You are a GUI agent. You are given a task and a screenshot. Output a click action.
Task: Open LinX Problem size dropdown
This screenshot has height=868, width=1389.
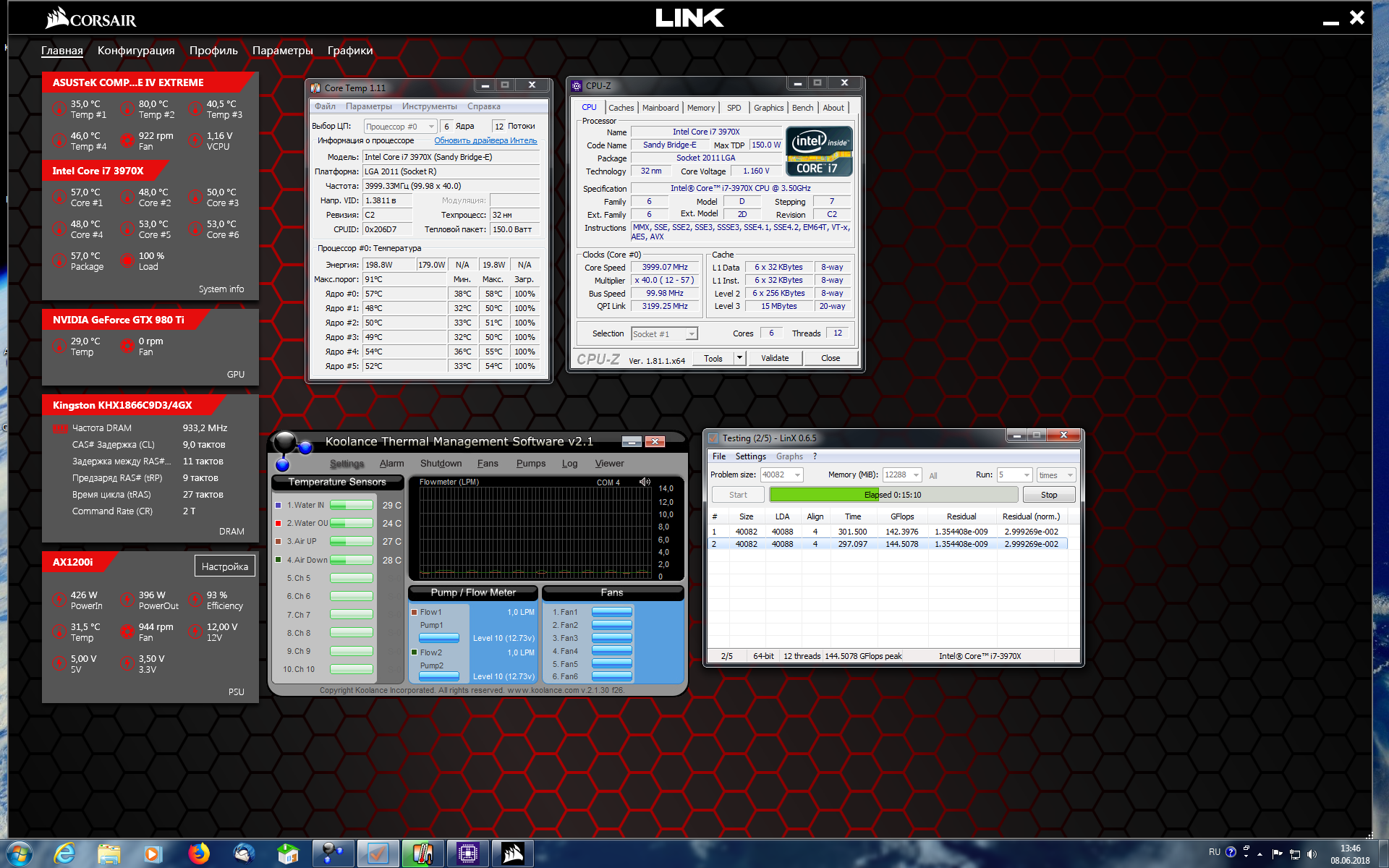coord(797,475)
